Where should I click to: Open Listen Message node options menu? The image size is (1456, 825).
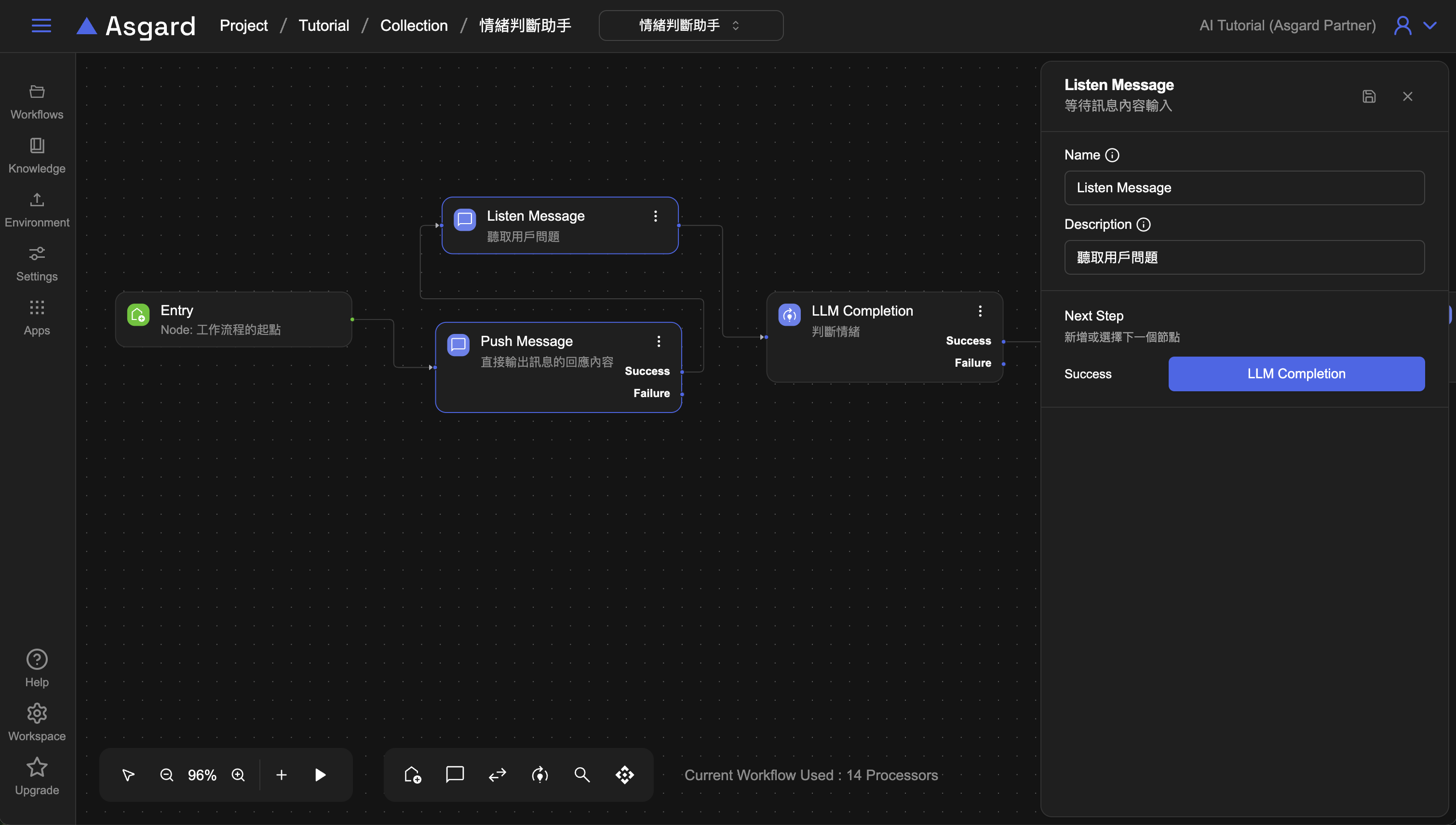click(655, 216)
